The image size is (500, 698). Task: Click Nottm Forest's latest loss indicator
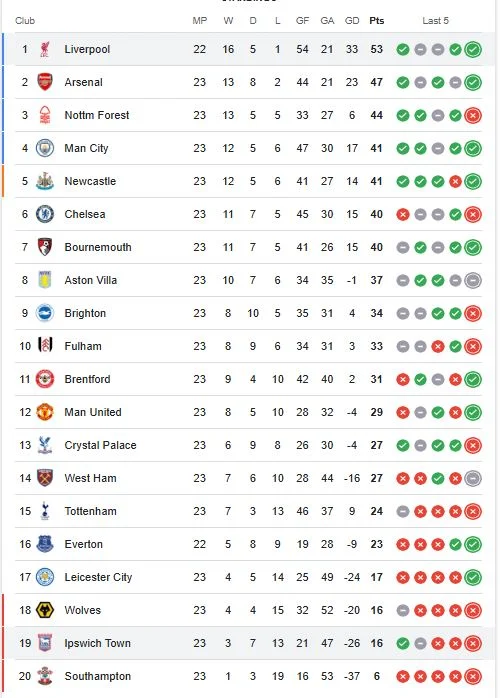pos(473,115)
